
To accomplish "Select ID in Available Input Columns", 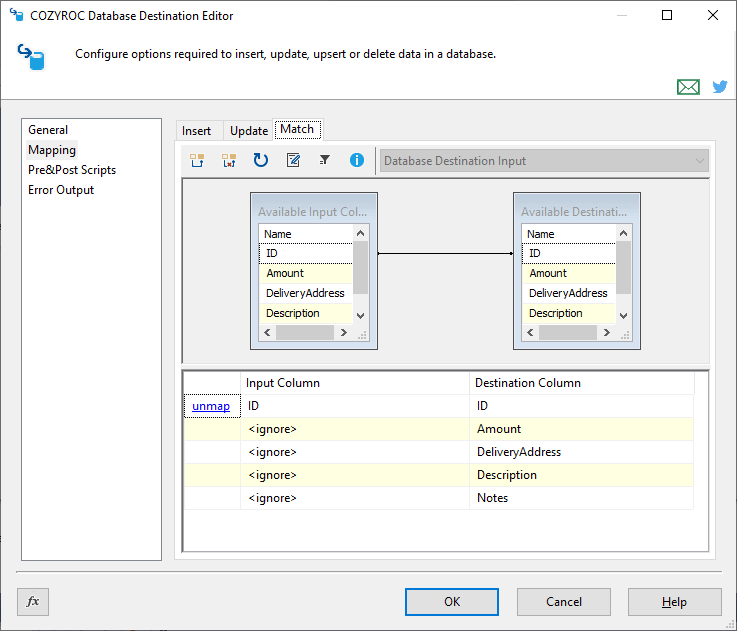I will click(x=306, y=253).
